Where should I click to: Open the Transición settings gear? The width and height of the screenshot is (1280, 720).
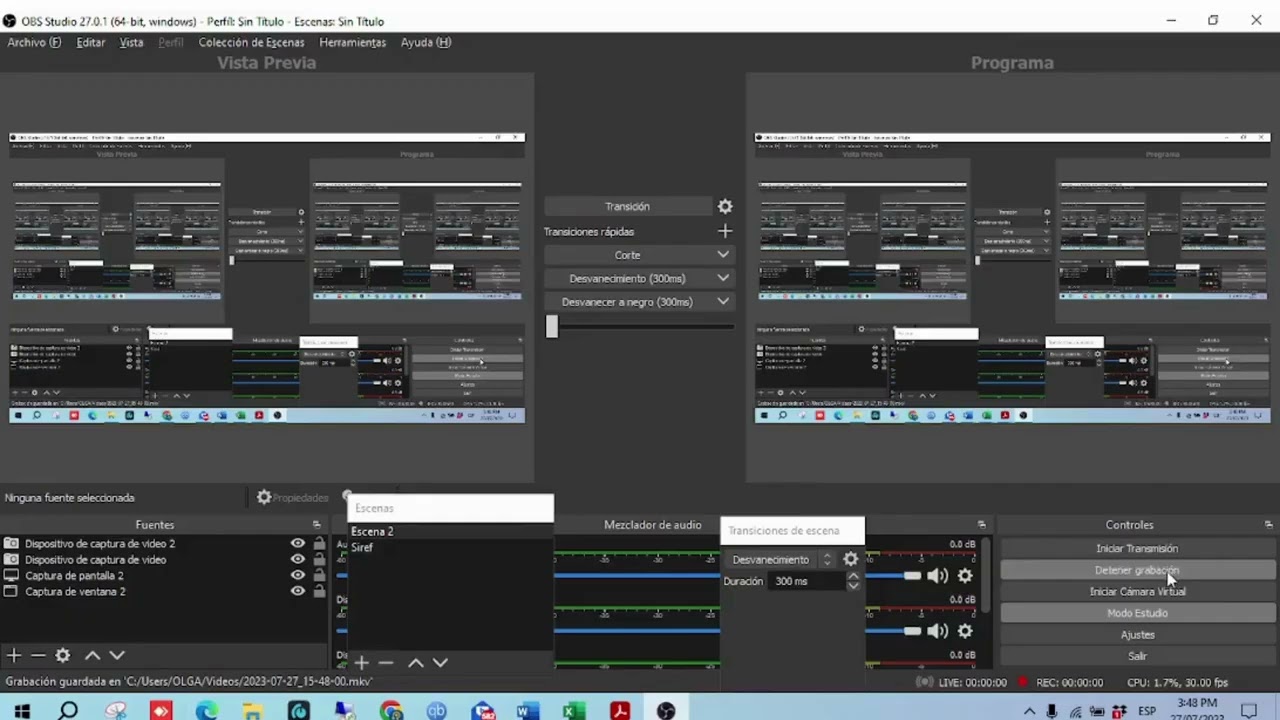(725, 206)
